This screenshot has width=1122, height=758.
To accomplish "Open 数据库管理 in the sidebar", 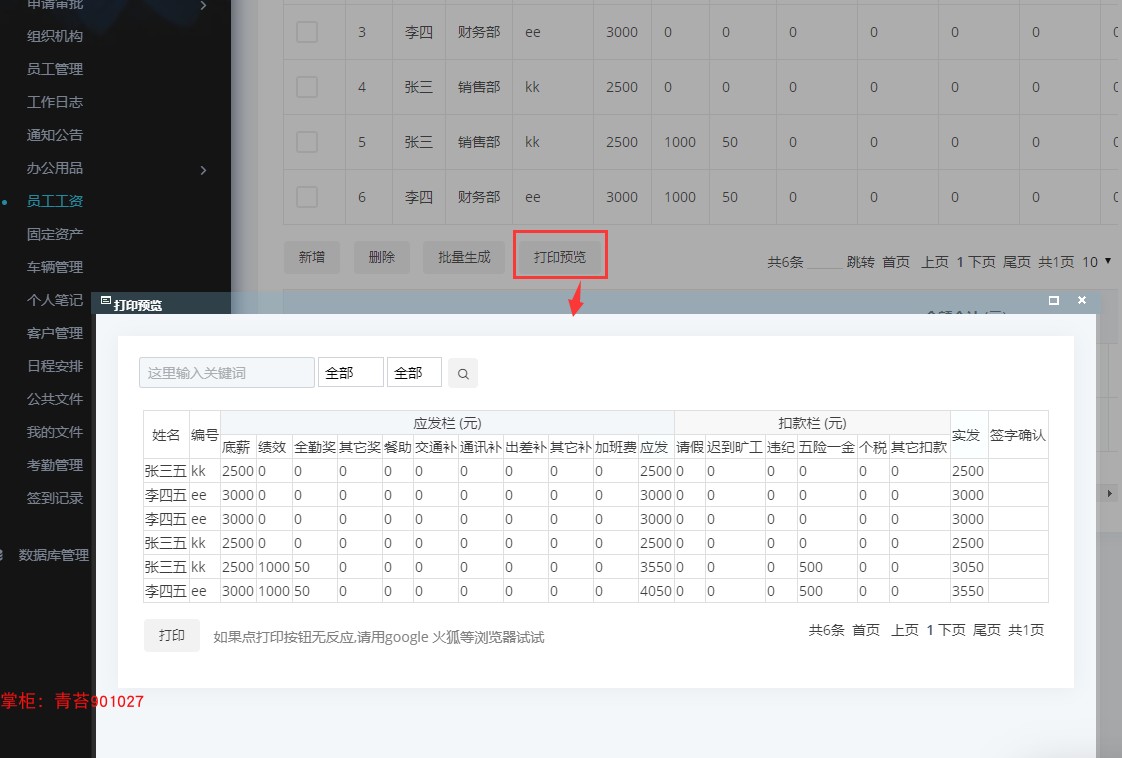I will click(x=54, y=555).
